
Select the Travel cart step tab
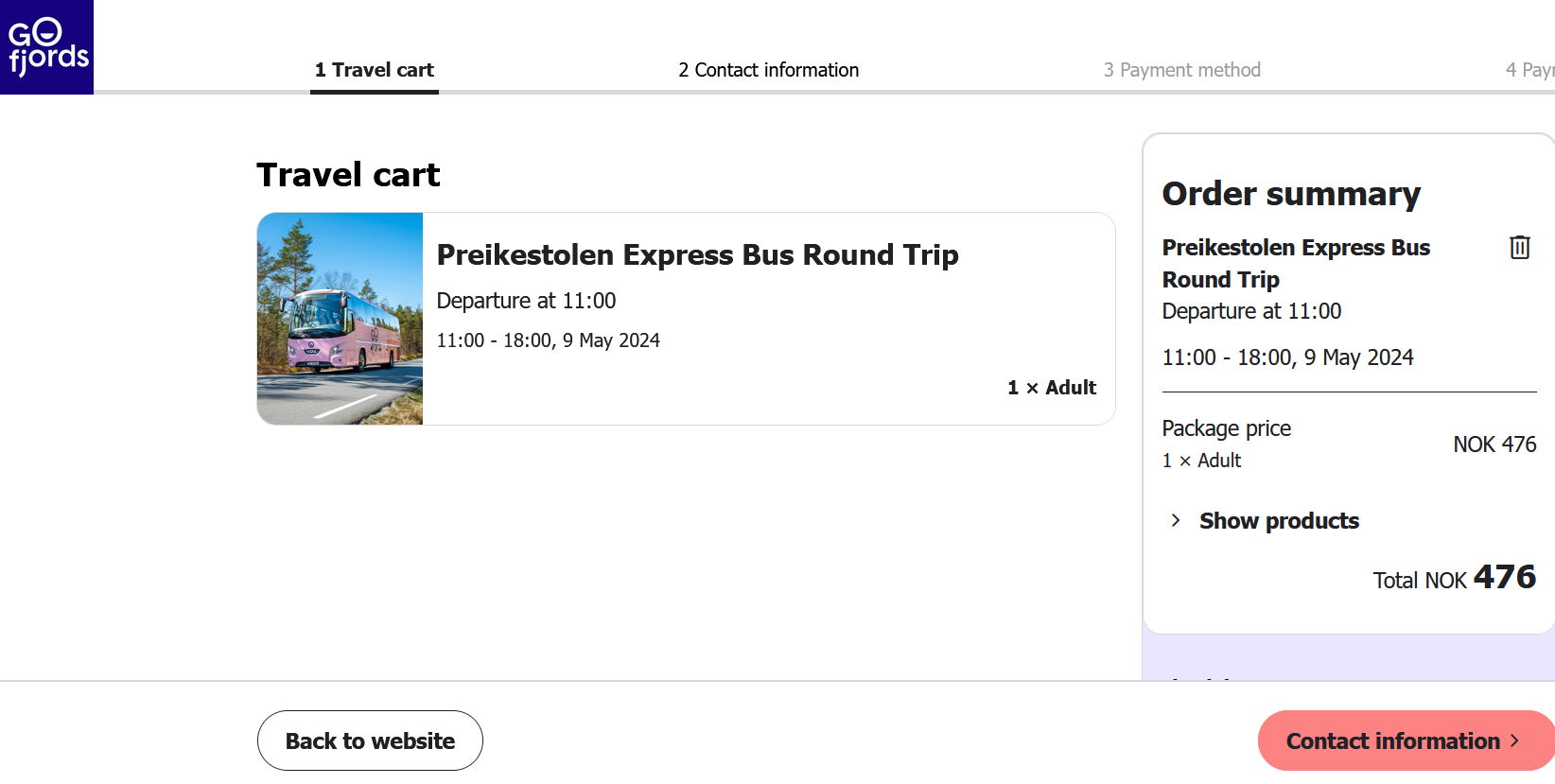375,70
